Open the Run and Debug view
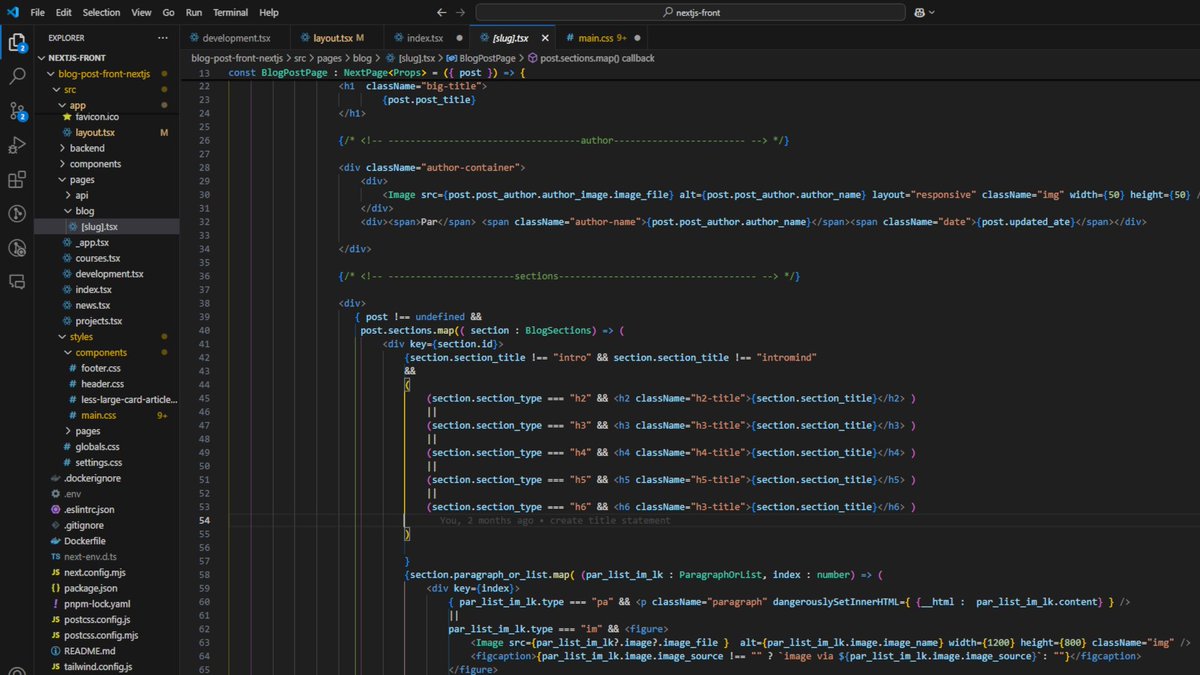The height and width of the screenshot is (675, 1200). tap(17, 145)
